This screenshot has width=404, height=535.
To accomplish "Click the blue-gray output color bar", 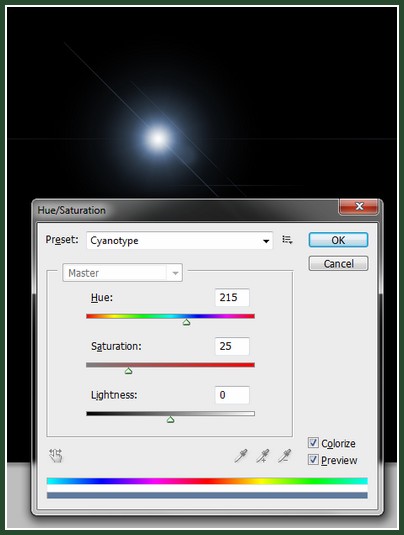I will tap(207, 495).
